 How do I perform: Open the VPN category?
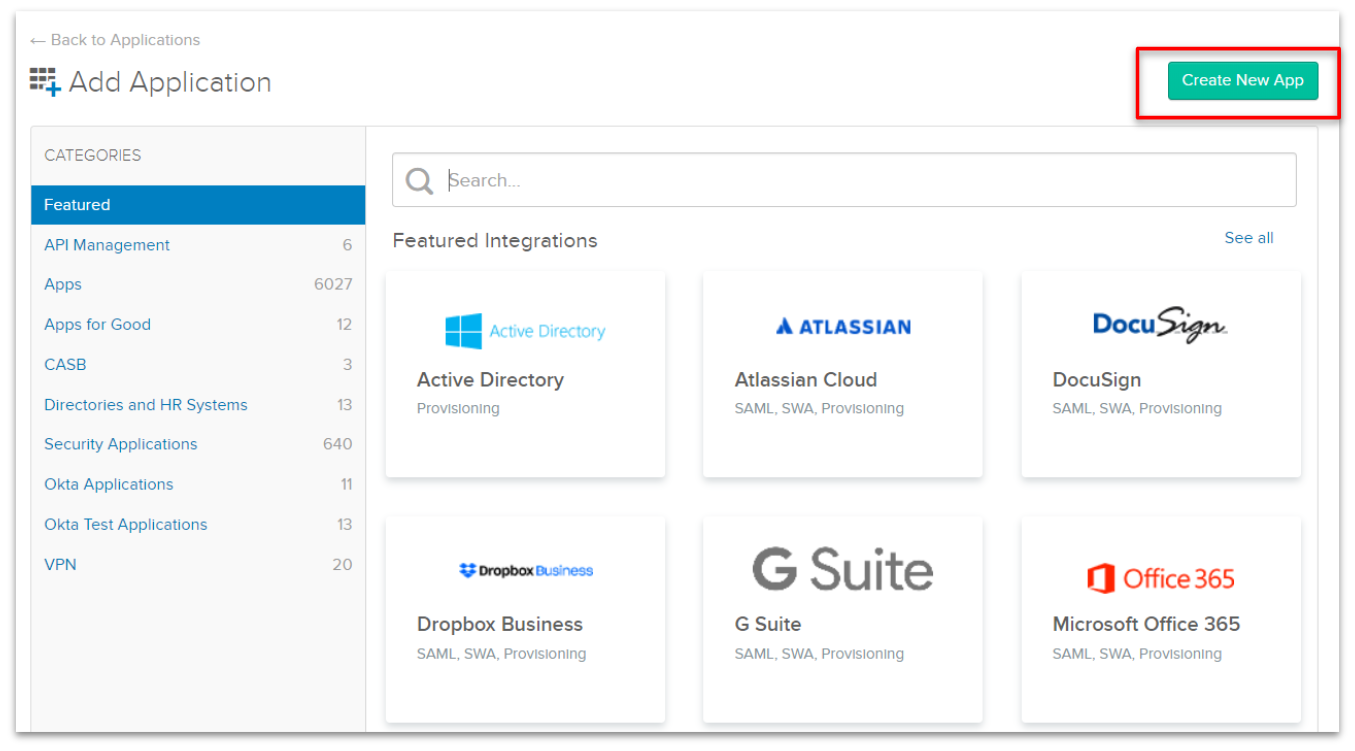(x=60, y=565)
